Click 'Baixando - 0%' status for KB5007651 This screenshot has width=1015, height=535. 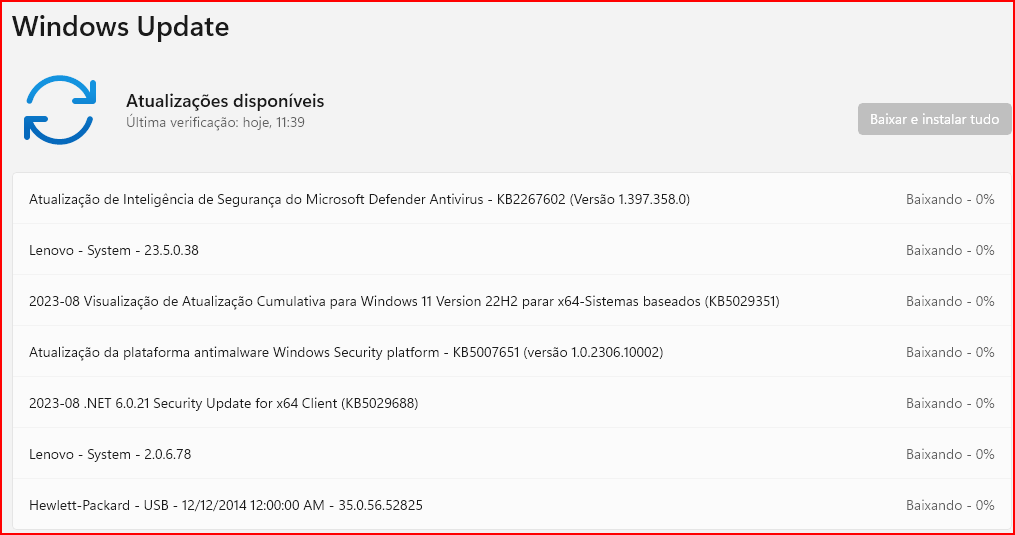[950, 352]
